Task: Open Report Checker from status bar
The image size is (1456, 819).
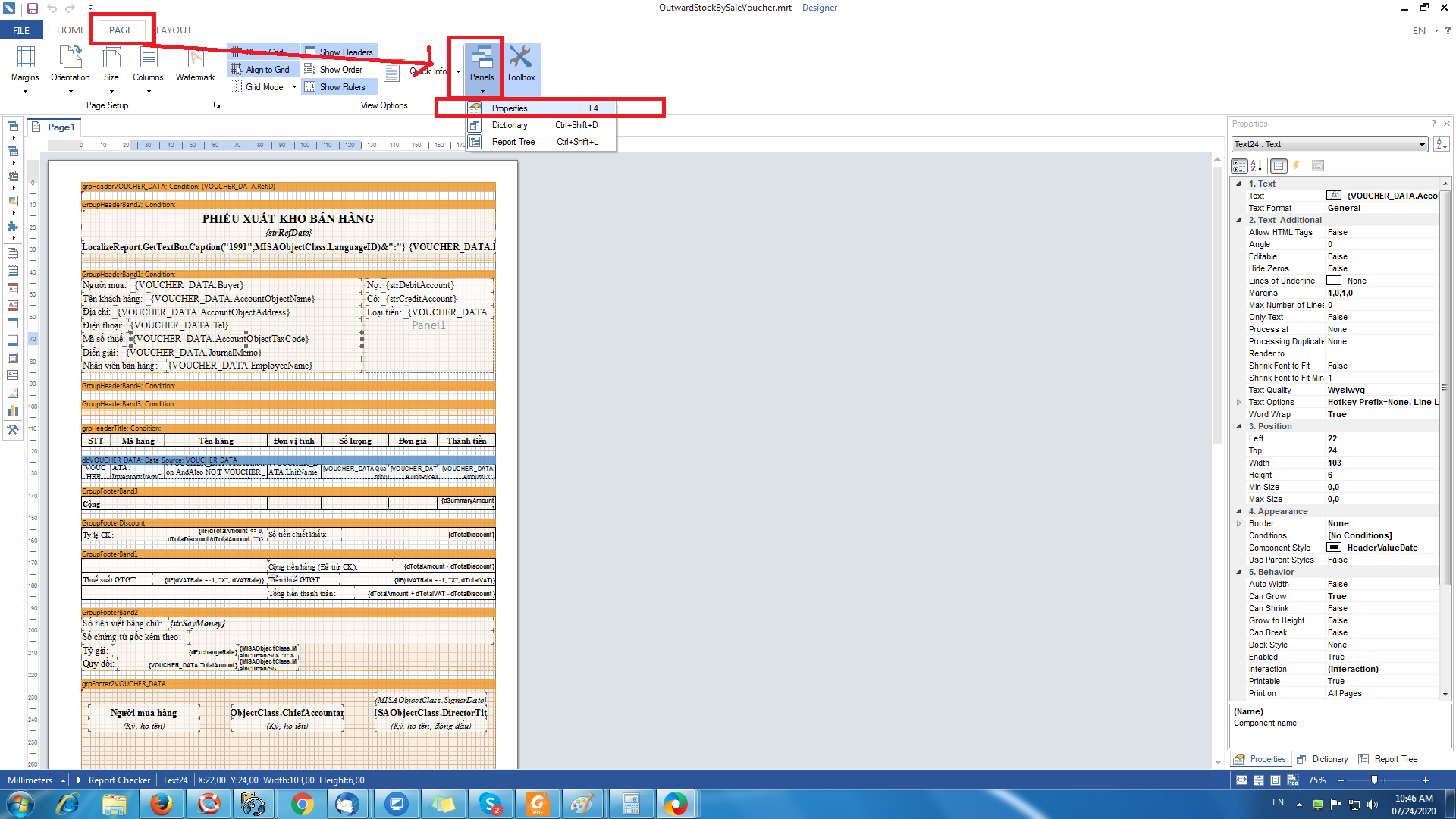Action: pyautogui.click(x=118, y=780)
